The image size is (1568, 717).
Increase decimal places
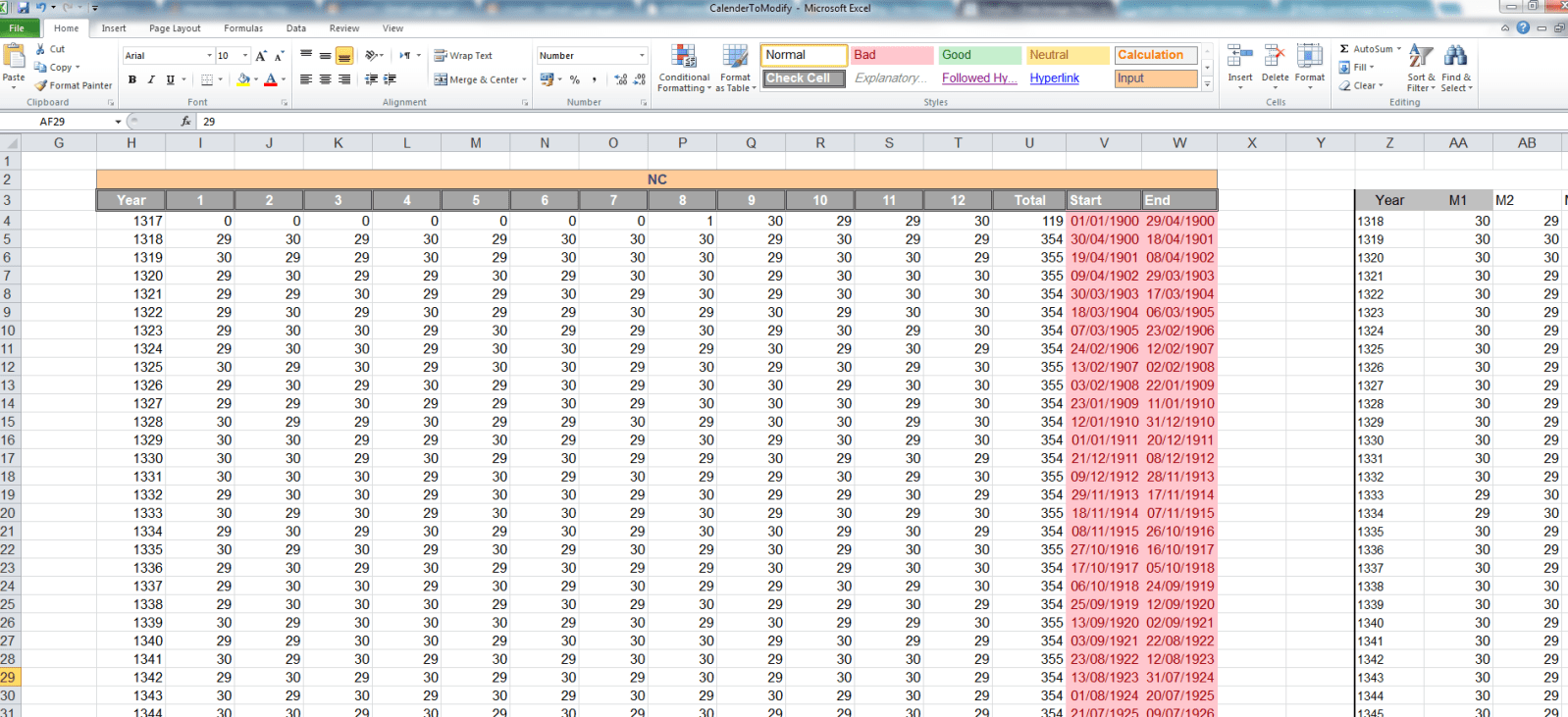tap(621, 79)
